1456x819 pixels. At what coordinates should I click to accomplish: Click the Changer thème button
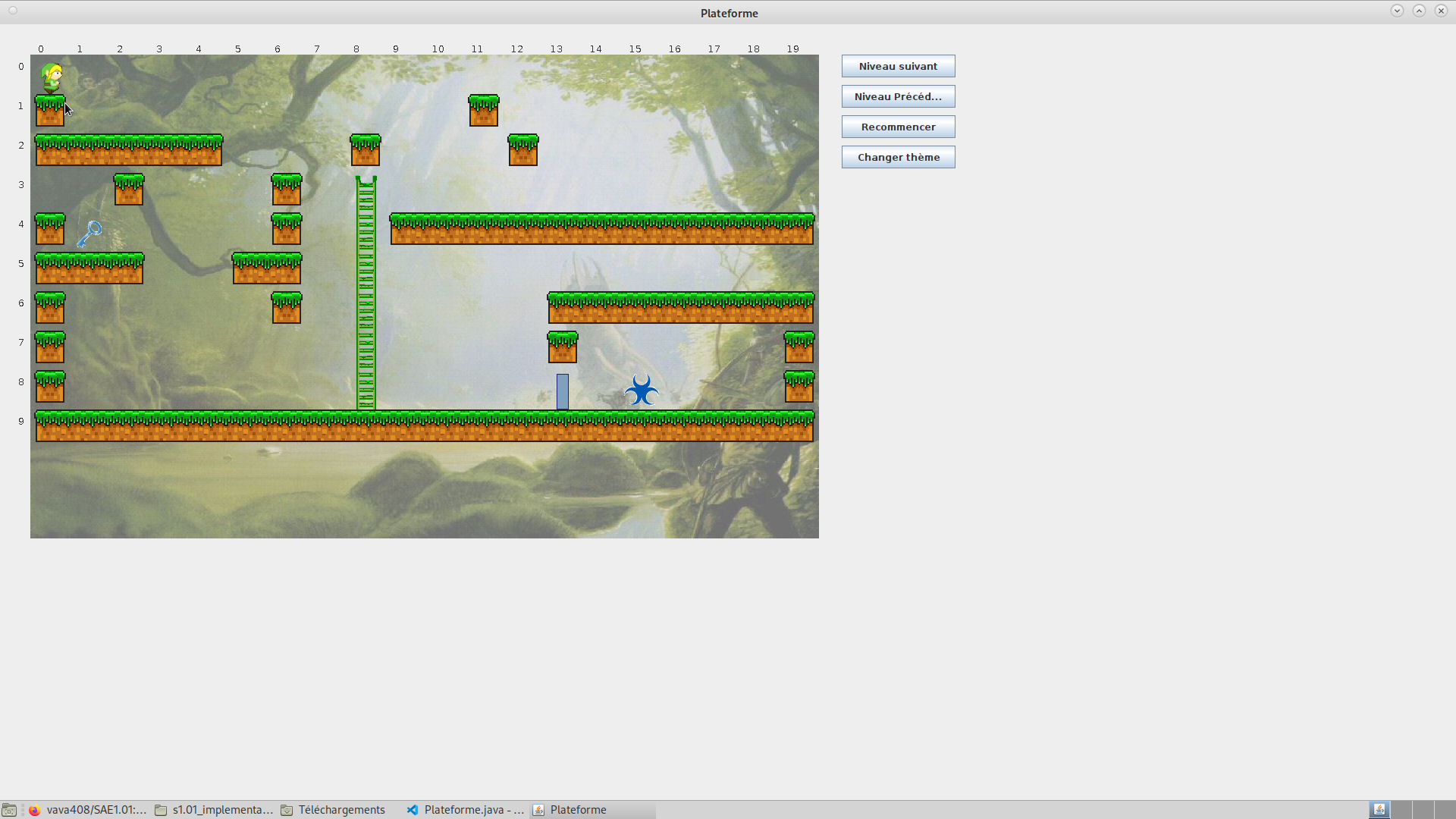tap(898, 157)
